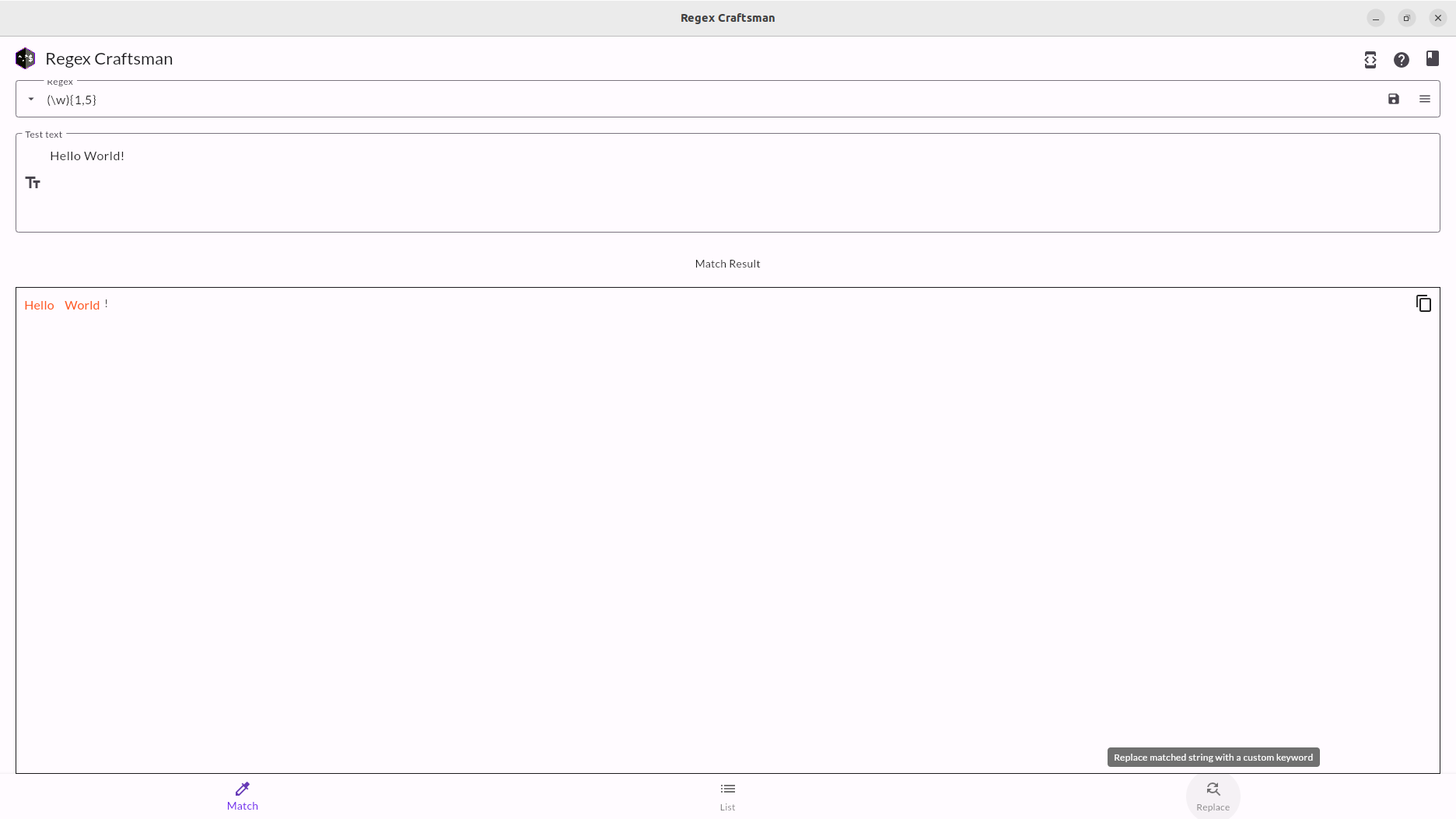Toggle text size with the Tt icon
The width and height of the screenshot is (1456, 819).
pyautogui.click(x=33, y=182)
